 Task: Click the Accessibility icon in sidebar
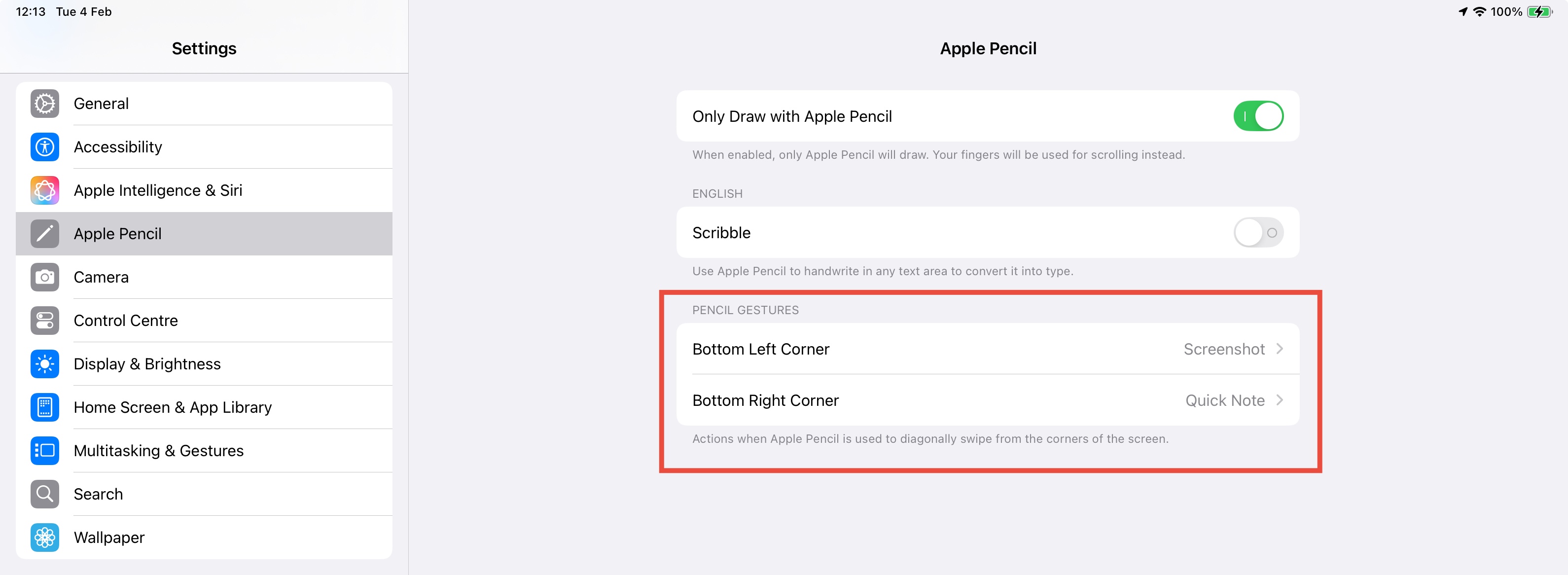[x=44, y=146]
